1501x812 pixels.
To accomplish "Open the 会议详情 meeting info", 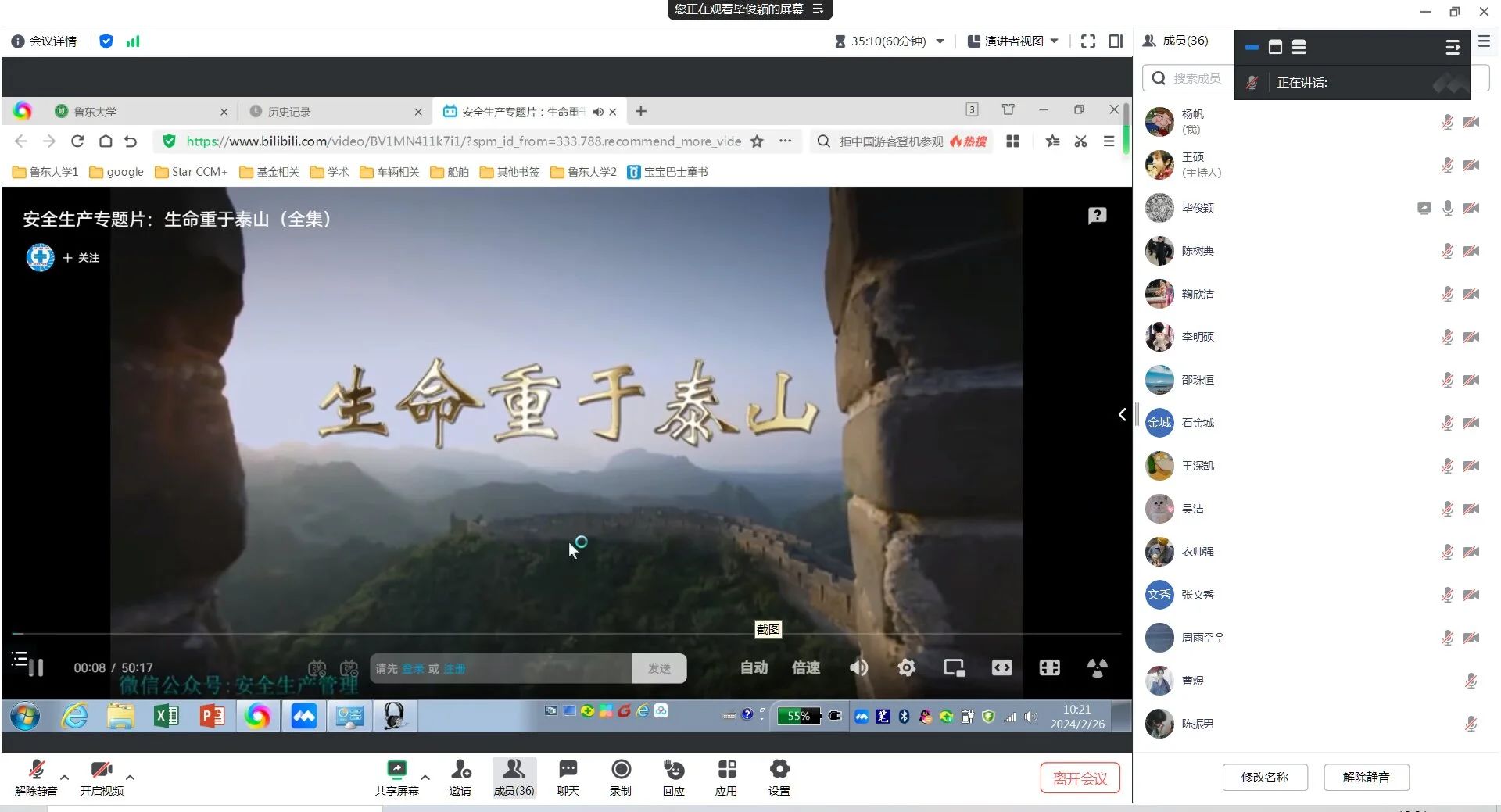I will pyautogui.click(x=45, y=41).
